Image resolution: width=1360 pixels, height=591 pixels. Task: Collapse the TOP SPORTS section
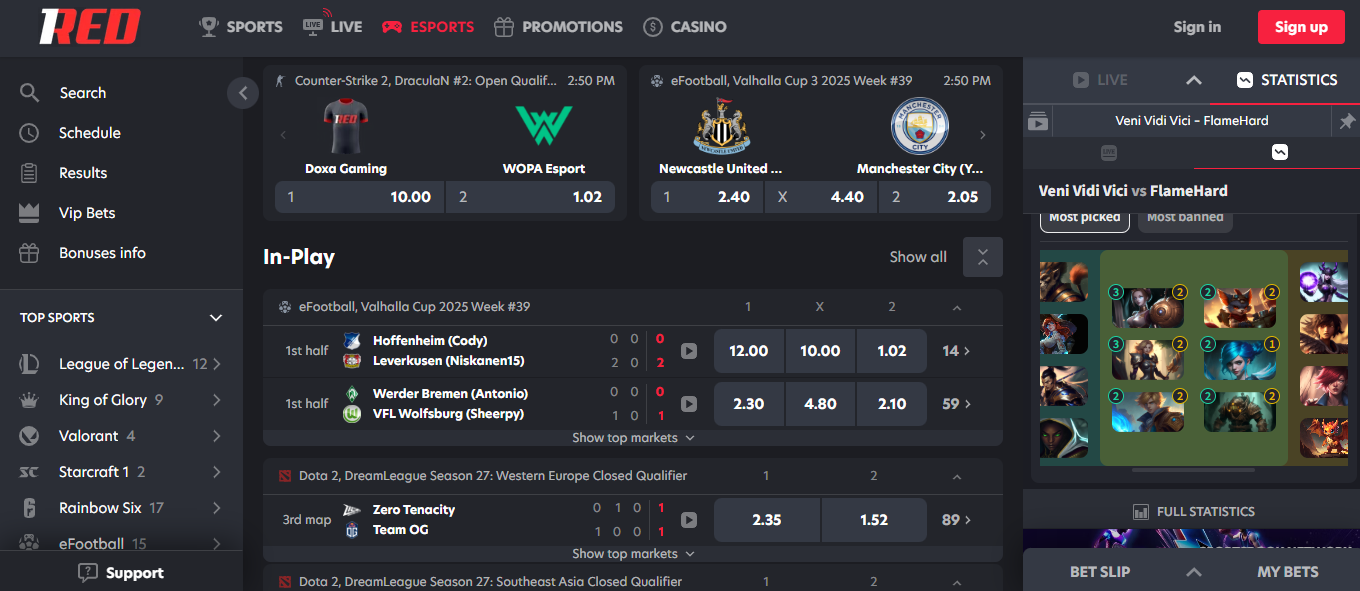[215, 318]
